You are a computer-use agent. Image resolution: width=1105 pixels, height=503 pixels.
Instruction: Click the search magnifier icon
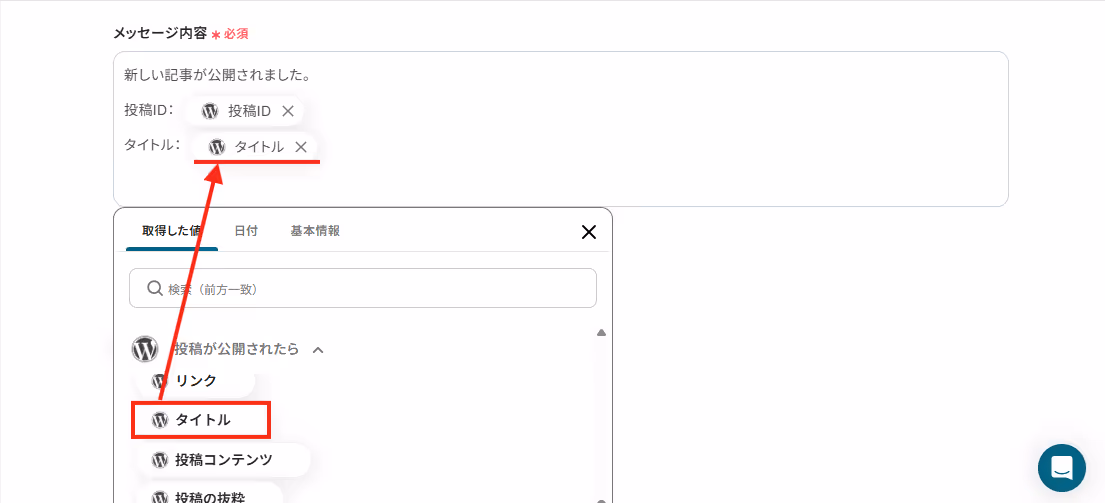(x=154, y=288)
